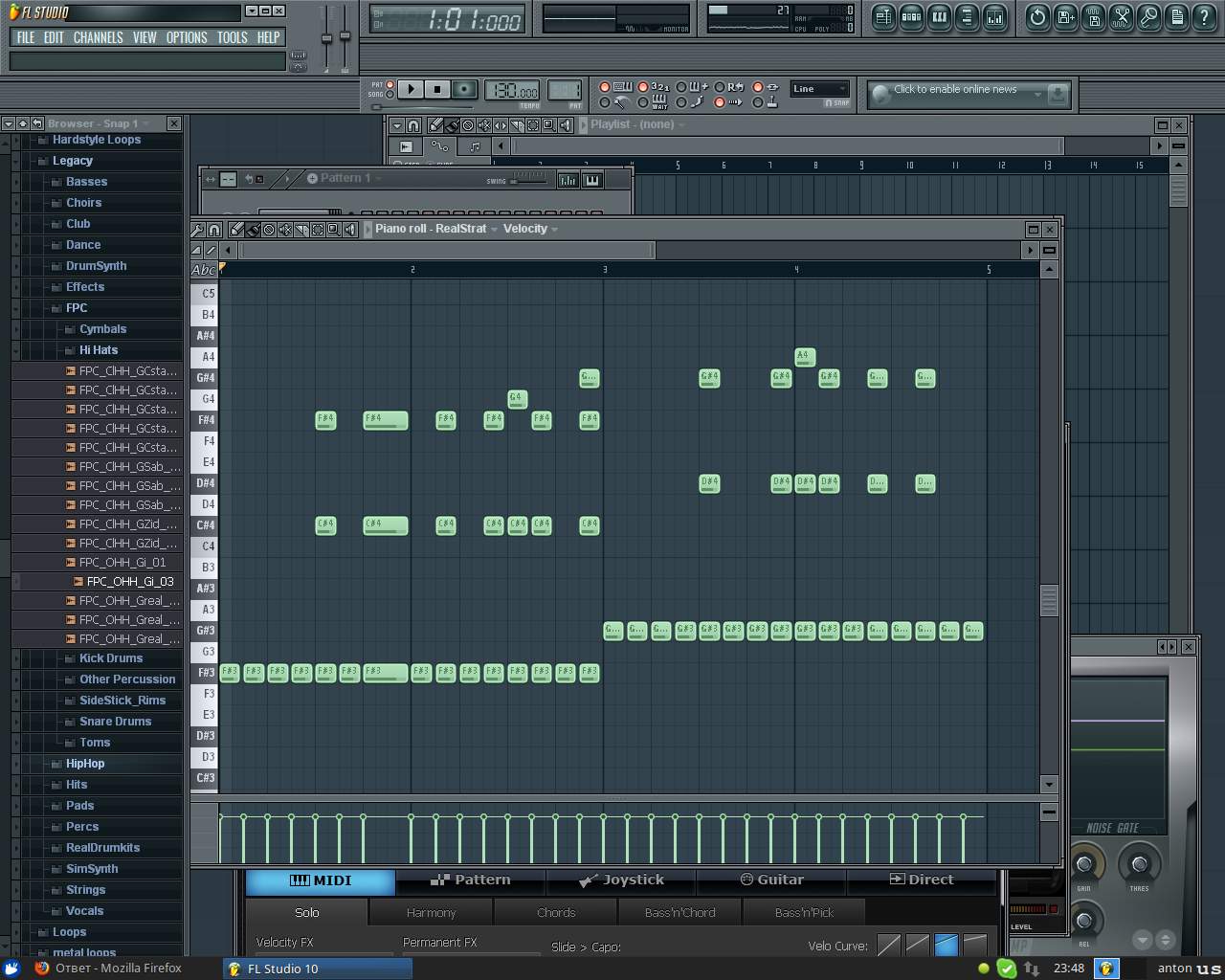Toggle Pat mode radio button

pos(390,85)
